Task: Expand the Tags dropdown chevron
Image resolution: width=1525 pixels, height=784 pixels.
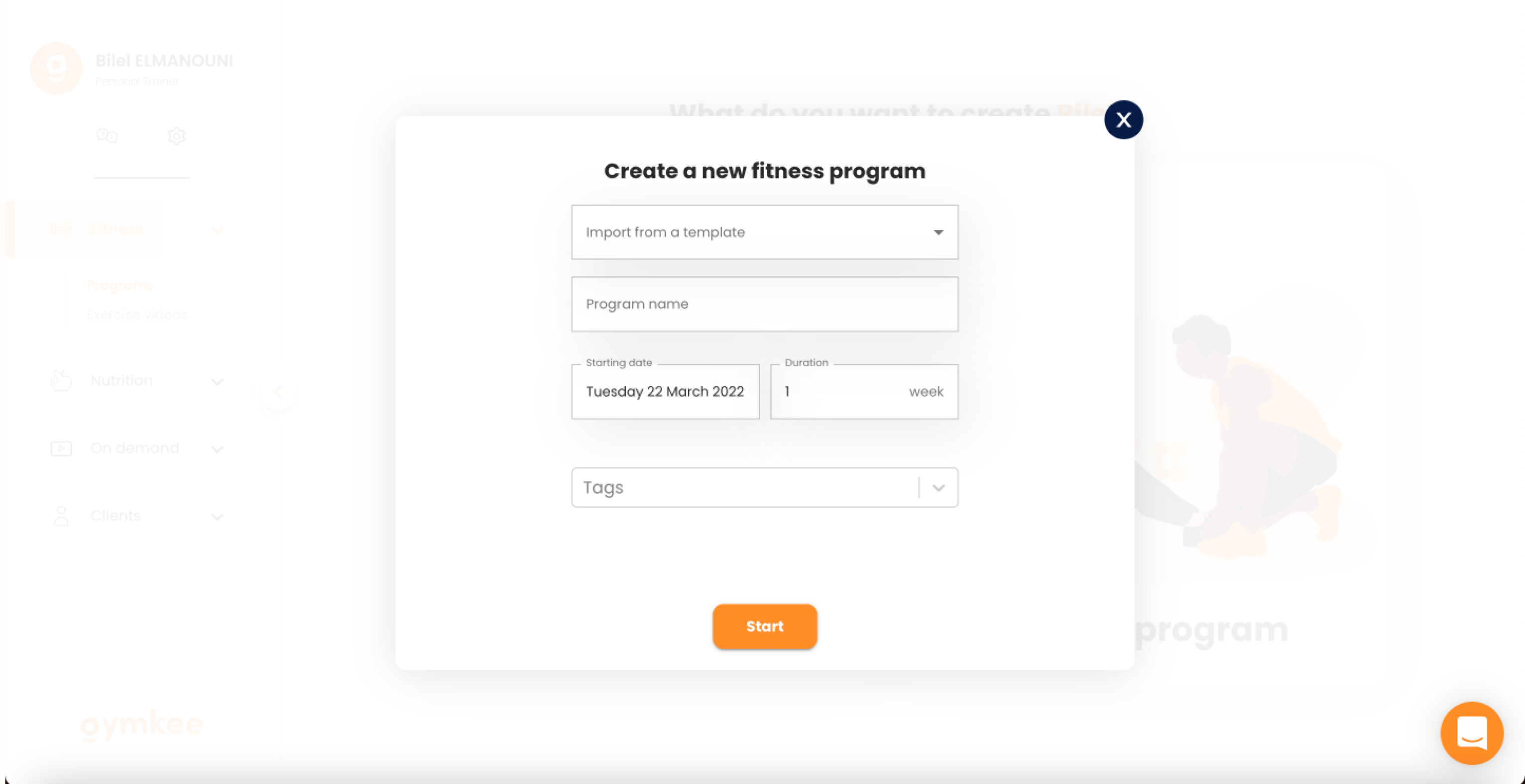Action: 938,487
